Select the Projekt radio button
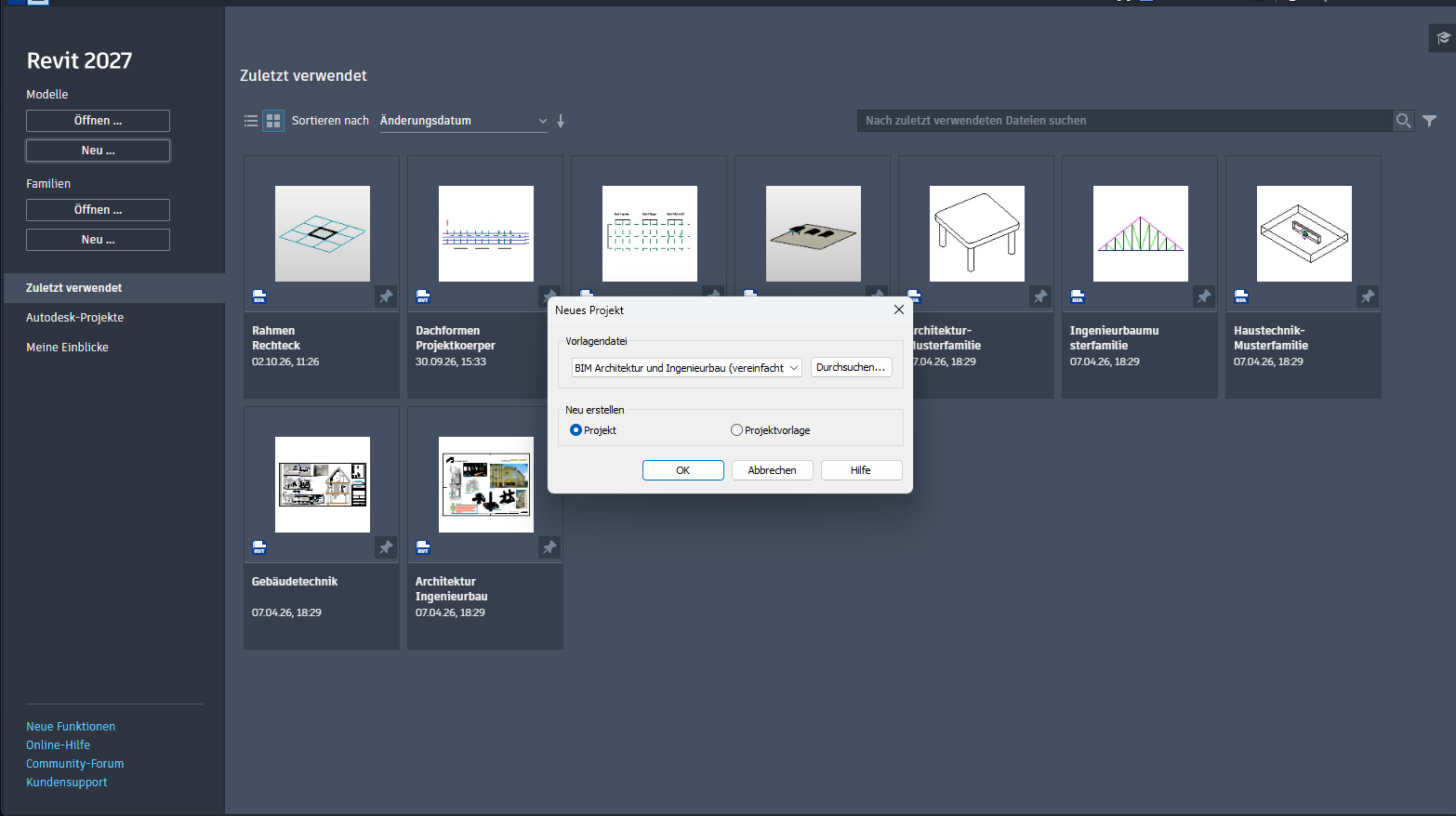 pos(576,430)
